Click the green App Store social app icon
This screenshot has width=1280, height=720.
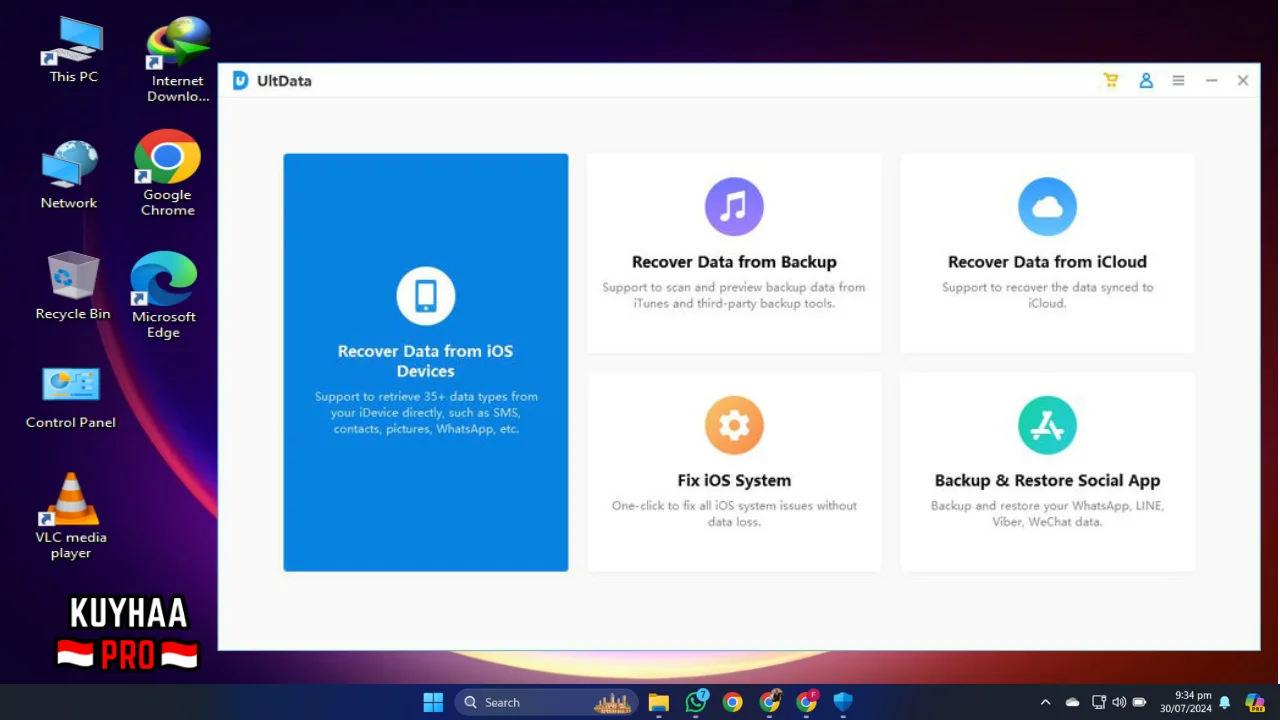coord(1047,425)
